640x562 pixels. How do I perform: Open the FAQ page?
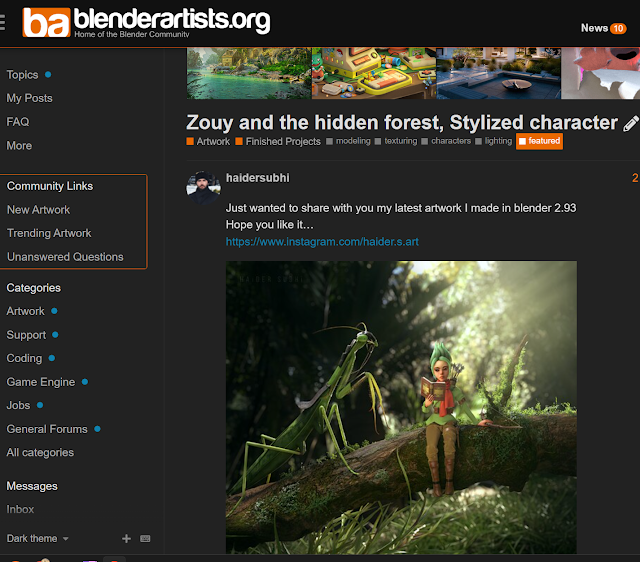click(x=18, y=122)
